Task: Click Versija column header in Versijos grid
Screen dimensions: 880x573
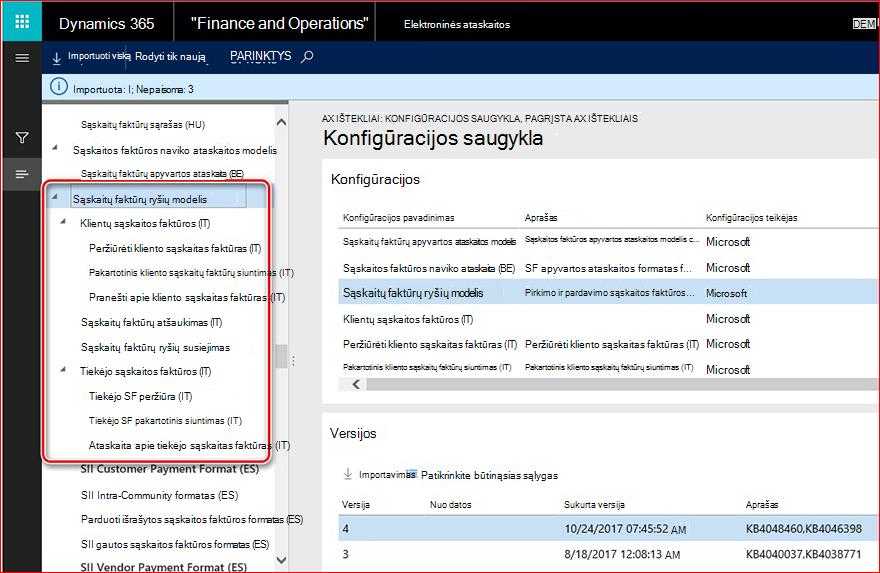Action: [x=356, y=505]
